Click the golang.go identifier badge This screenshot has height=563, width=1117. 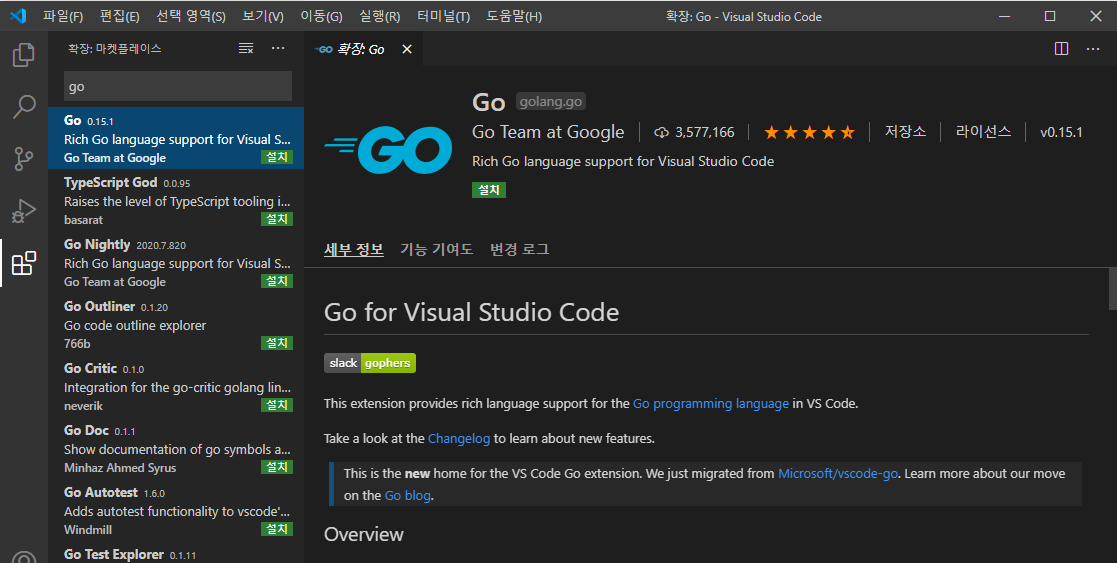[x=551, y=102]
